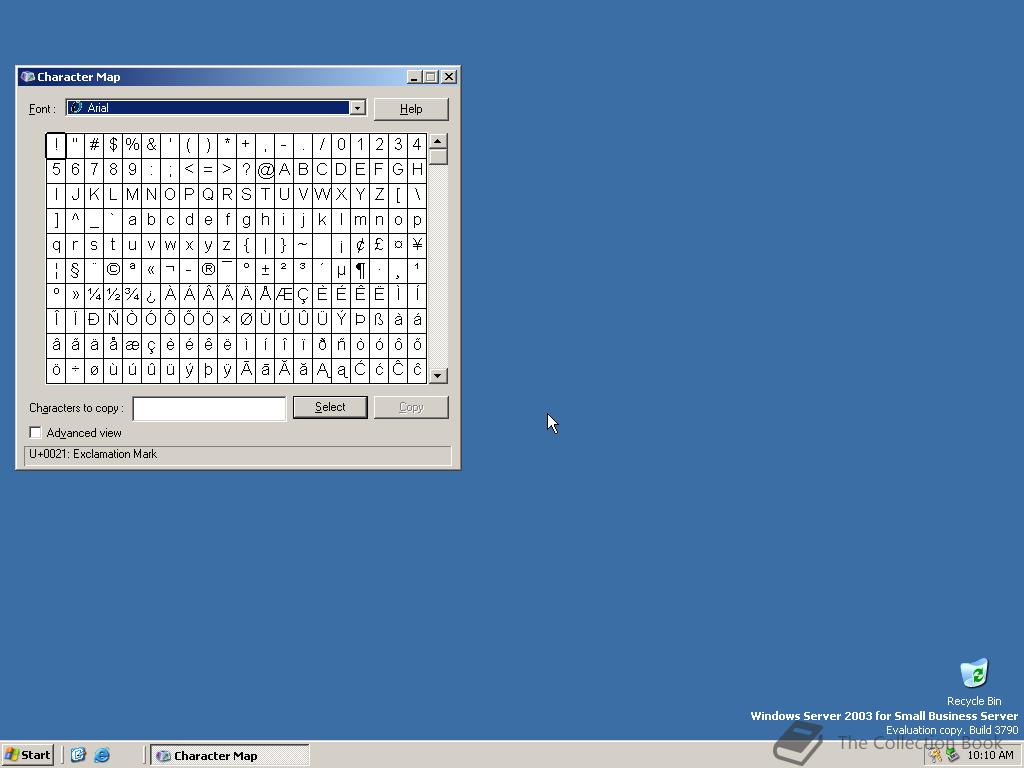Screen dimensions: 1024x768
Task: Select the { left curly brace cell
Action: (246, 245)
